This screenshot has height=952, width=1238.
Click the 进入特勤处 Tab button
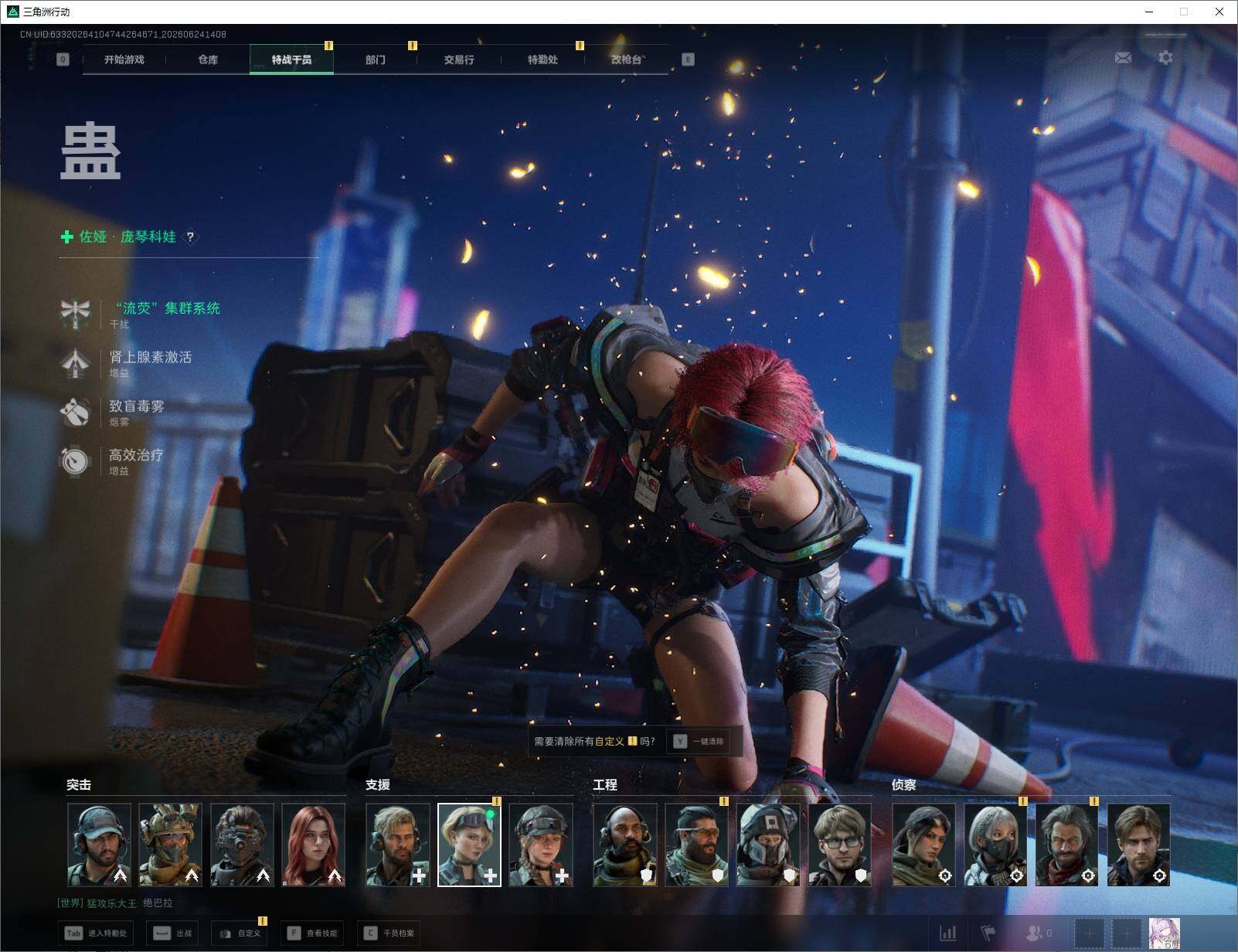point(97,933)
